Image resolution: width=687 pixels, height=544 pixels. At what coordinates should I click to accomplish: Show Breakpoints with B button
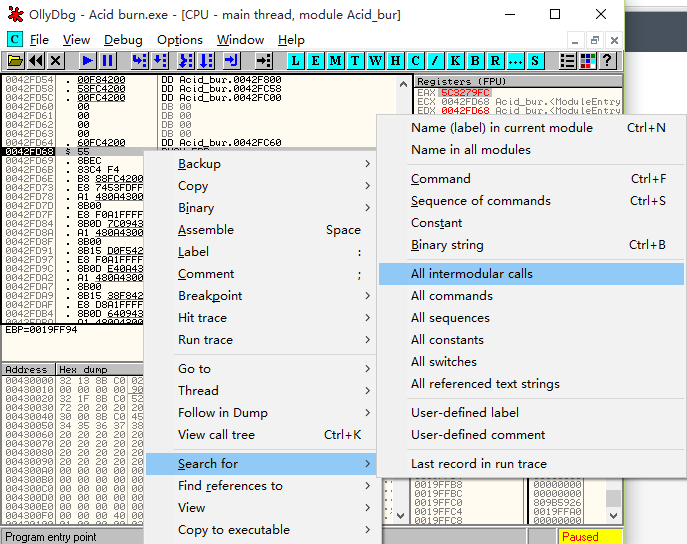(x=475, y=60)
